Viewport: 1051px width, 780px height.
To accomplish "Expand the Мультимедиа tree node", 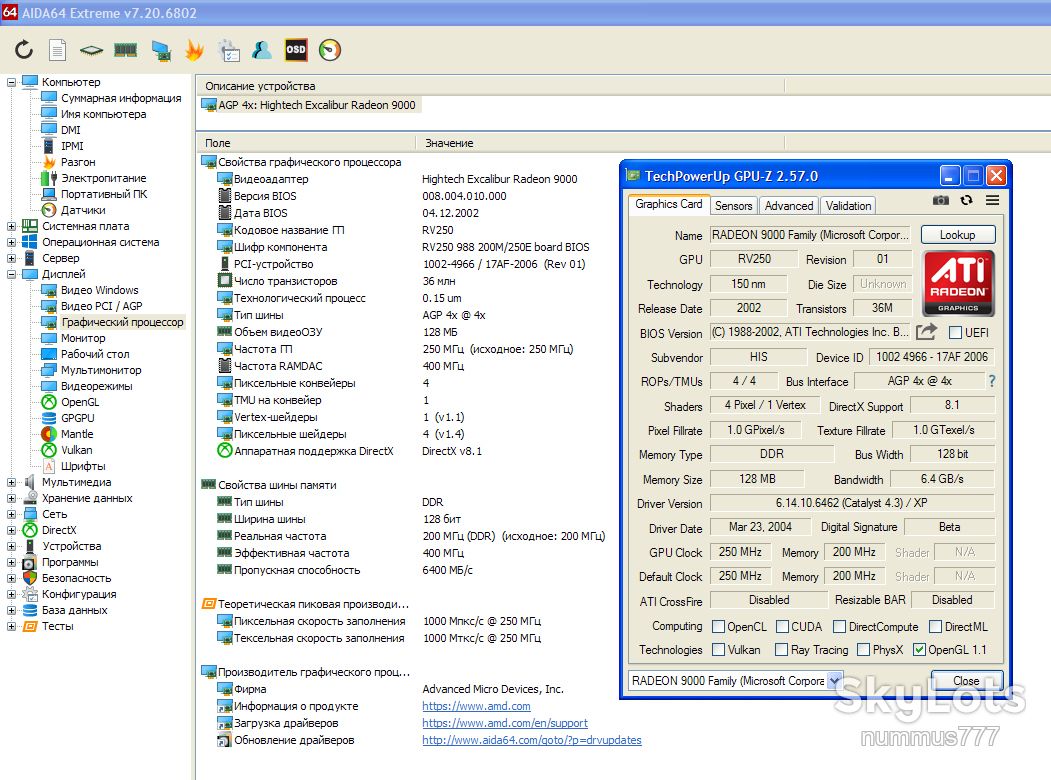I will (x=11, y=482).
